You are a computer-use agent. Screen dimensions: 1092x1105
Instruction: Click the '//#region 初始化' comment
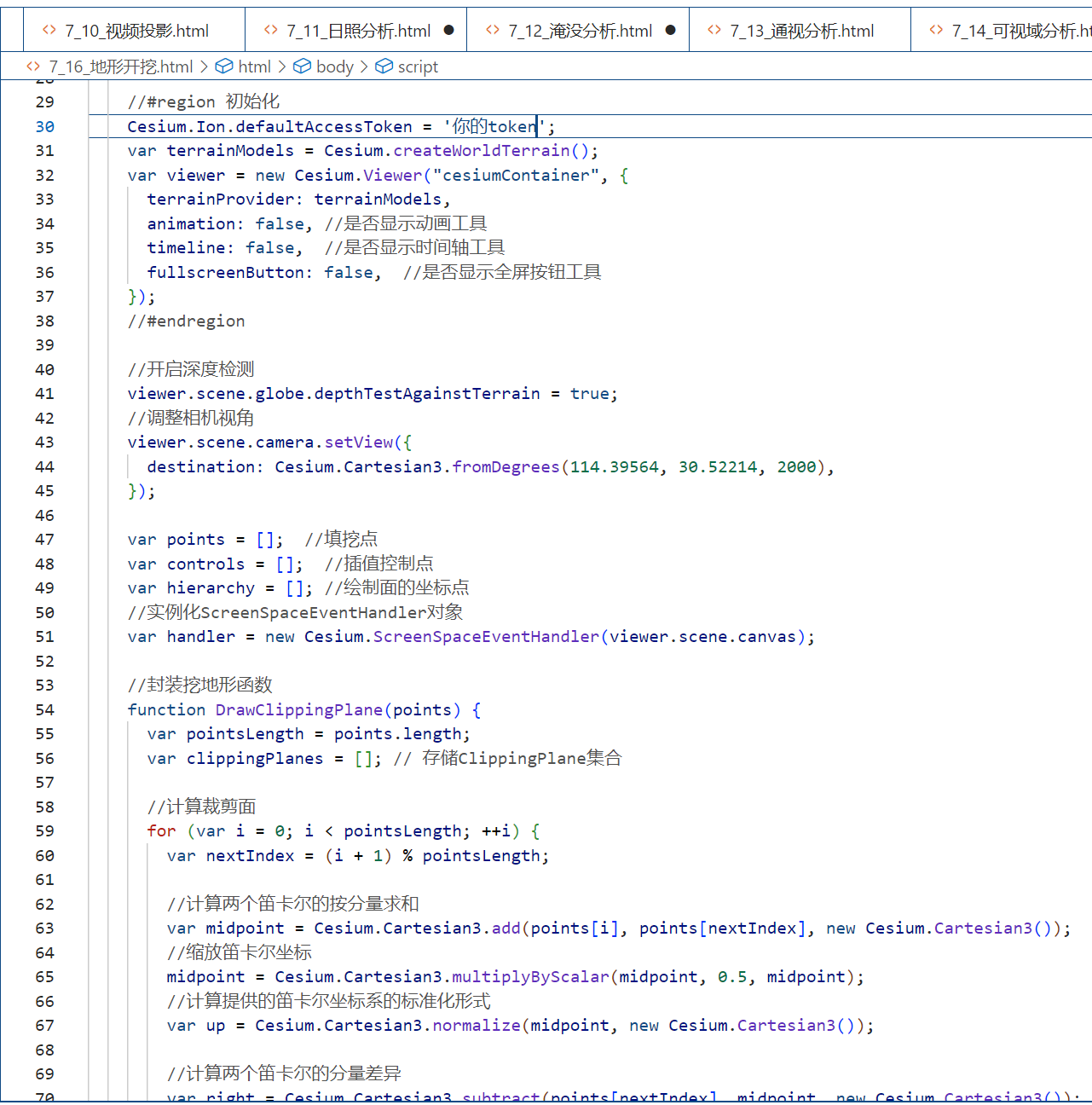pos(203,101)
